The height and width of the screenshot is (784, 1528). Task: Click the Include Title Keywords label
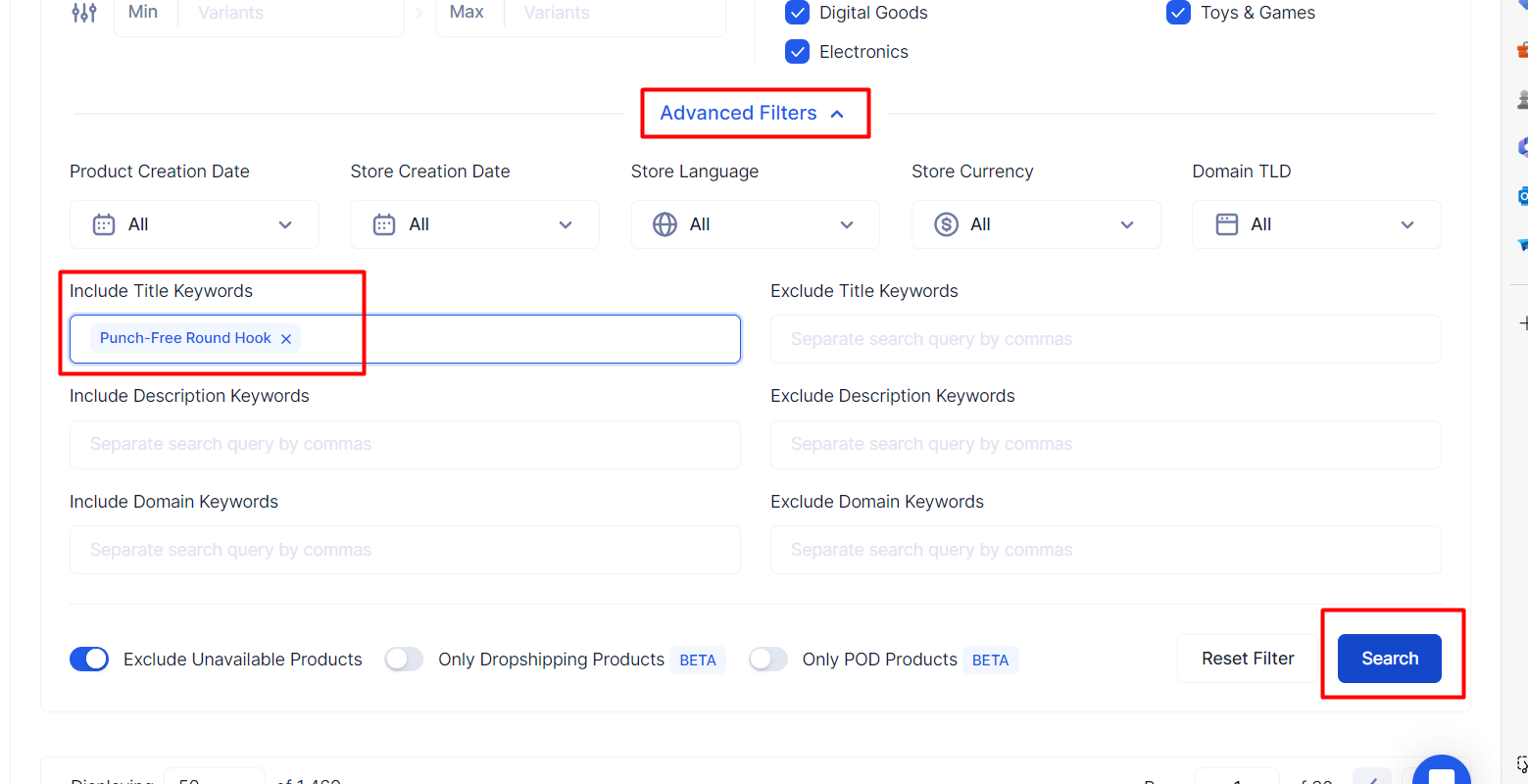click(161, 291)
